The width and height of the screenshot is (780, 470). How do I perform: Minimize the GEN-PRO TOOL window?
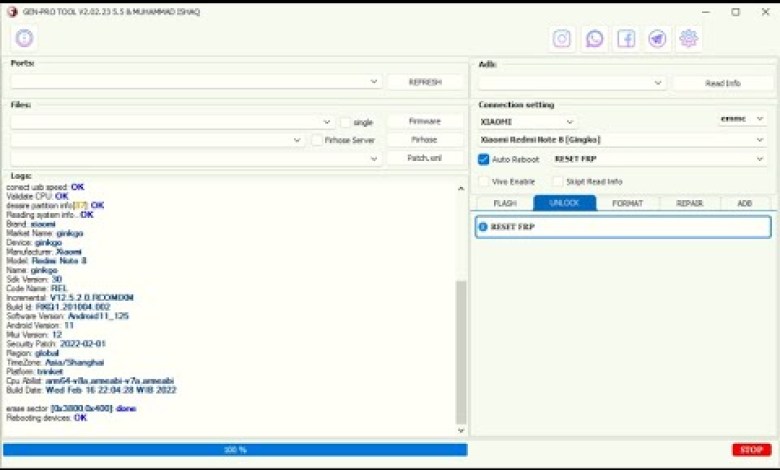pos(706,11)
